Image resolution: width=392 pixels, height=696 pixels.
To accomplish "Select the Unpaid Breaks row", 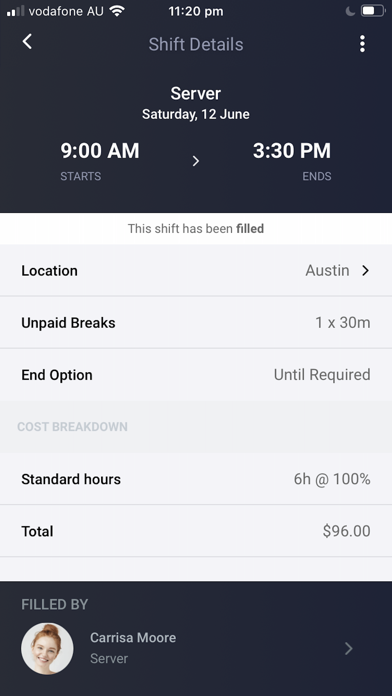I will click(x=196, y=322).
